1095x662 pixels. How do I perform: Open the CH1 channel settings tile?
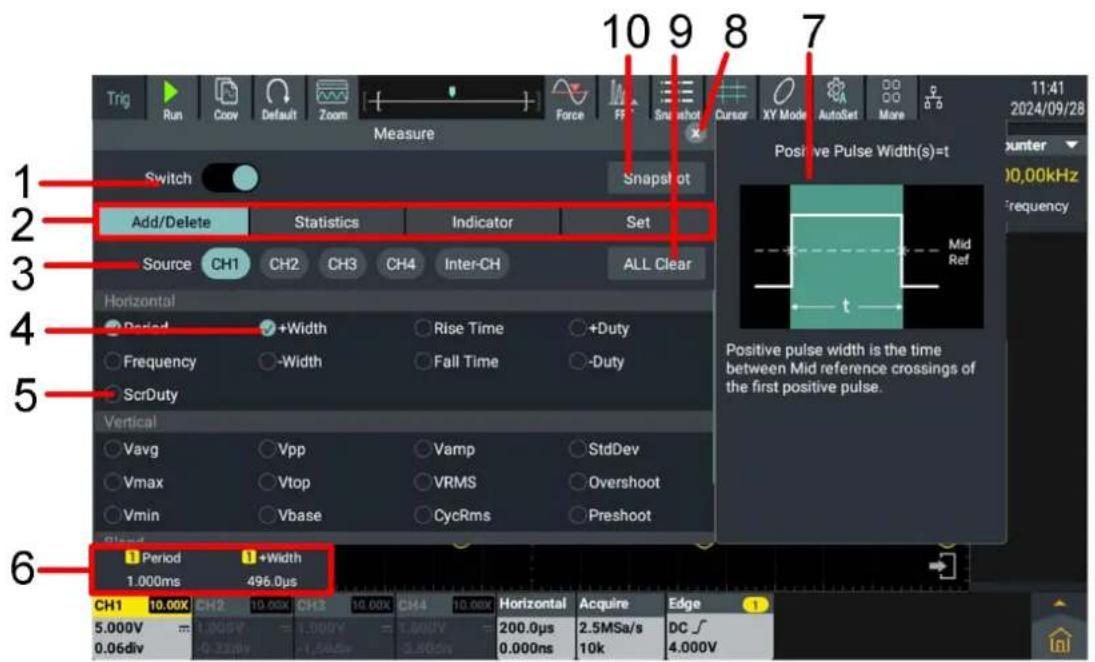pos(142,627)
